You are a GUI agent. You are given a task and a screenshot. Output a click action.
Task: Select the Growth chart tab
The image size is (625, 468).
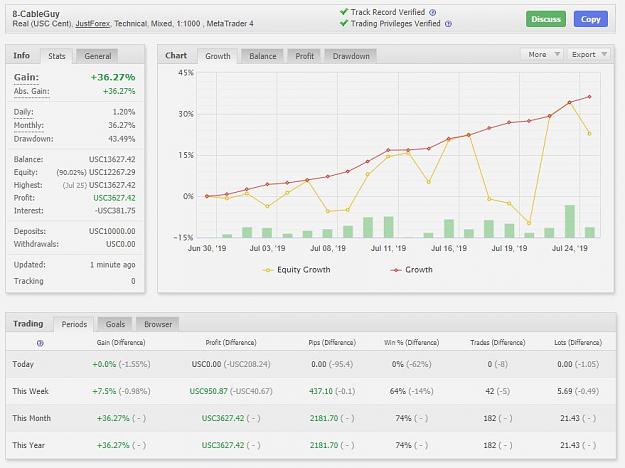[x=218, y=56]
